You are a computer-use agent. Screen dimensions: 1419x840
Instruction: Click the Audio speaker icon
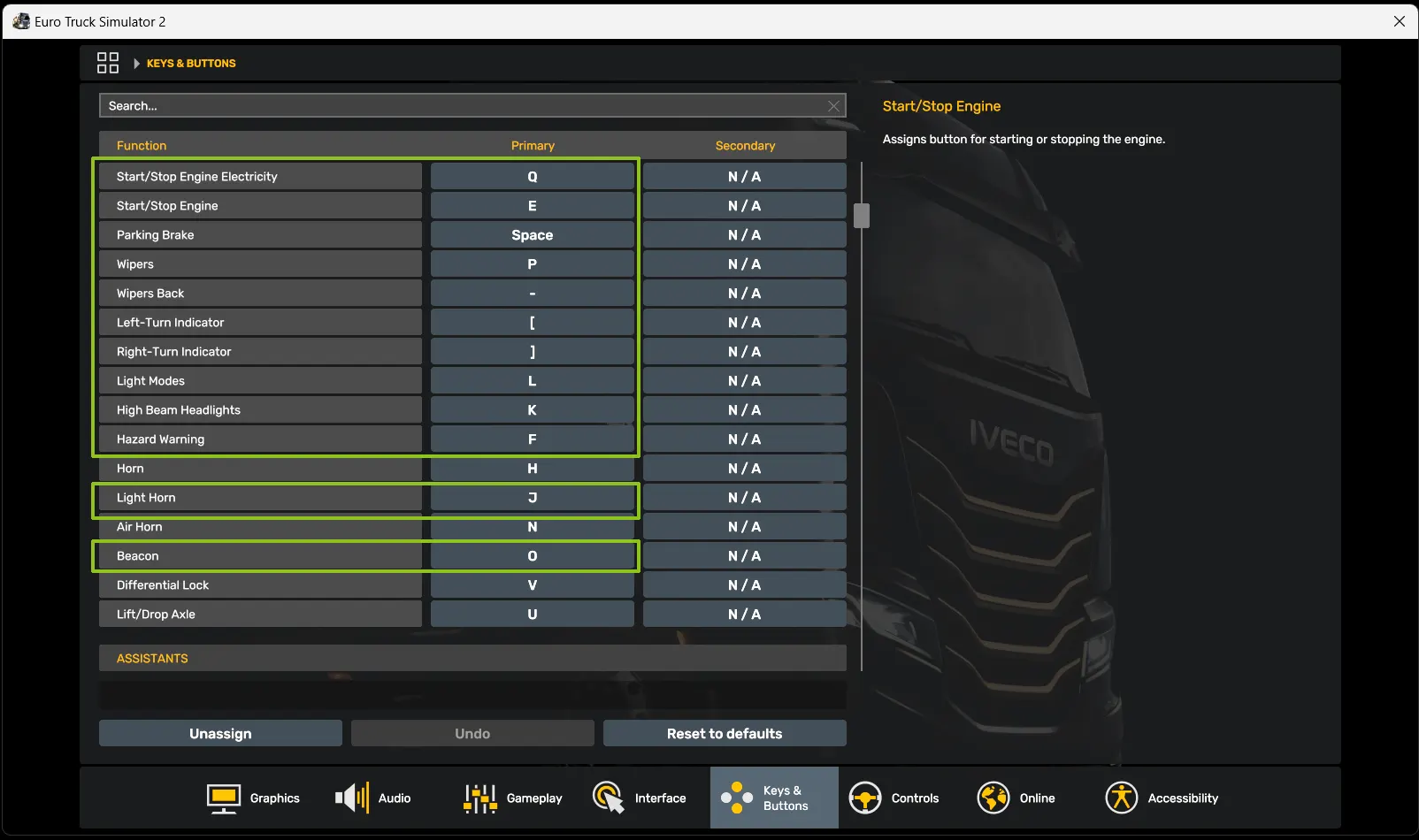tap(352, 798)
